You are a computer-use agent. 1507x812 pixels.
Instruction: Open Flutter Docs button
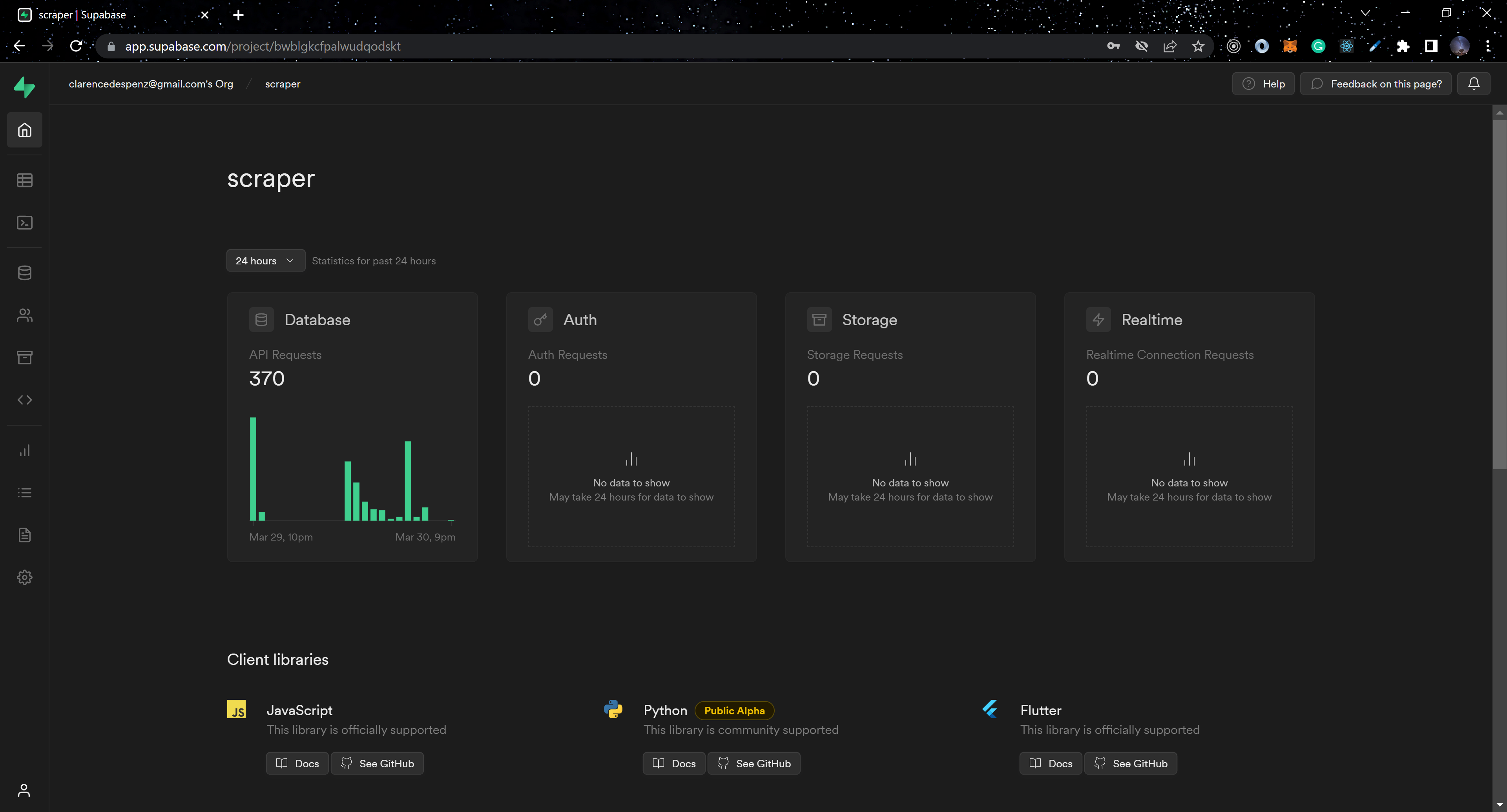tap(1051, 763)
